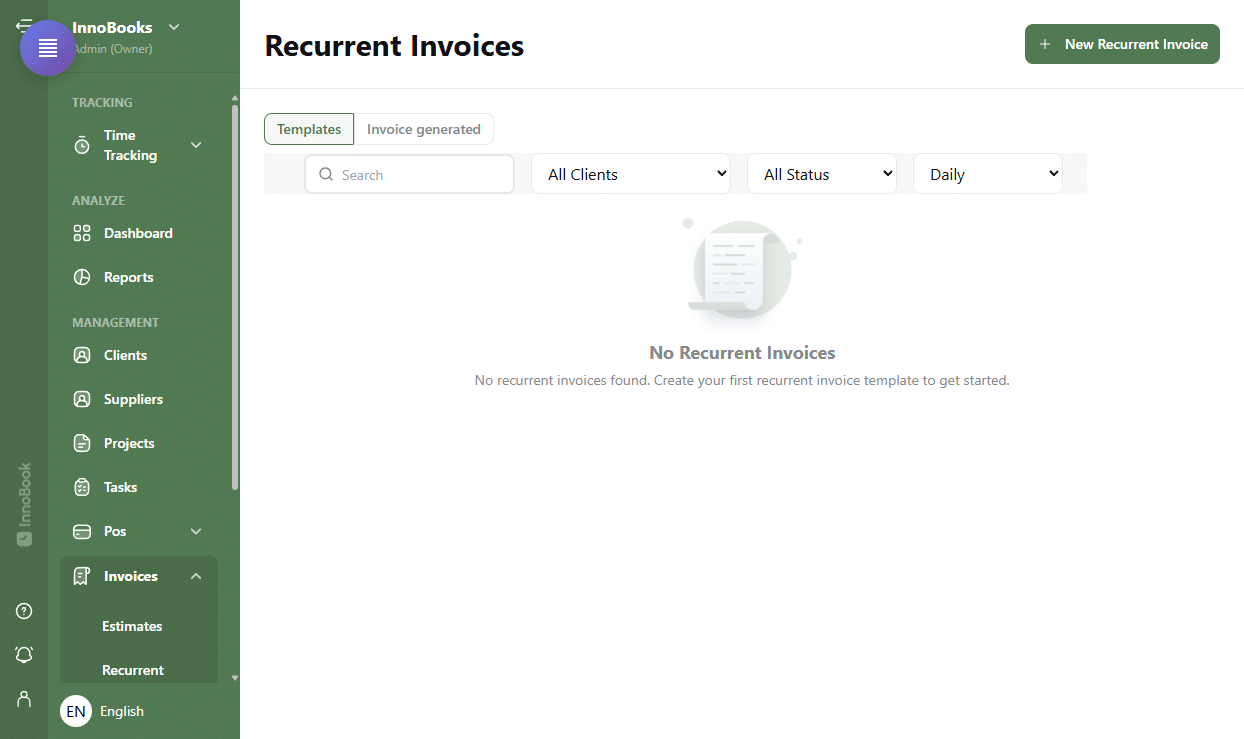Click the Recurrent Invoices heading
Viewport: 1244px width, 739px height.
point(394,45)
